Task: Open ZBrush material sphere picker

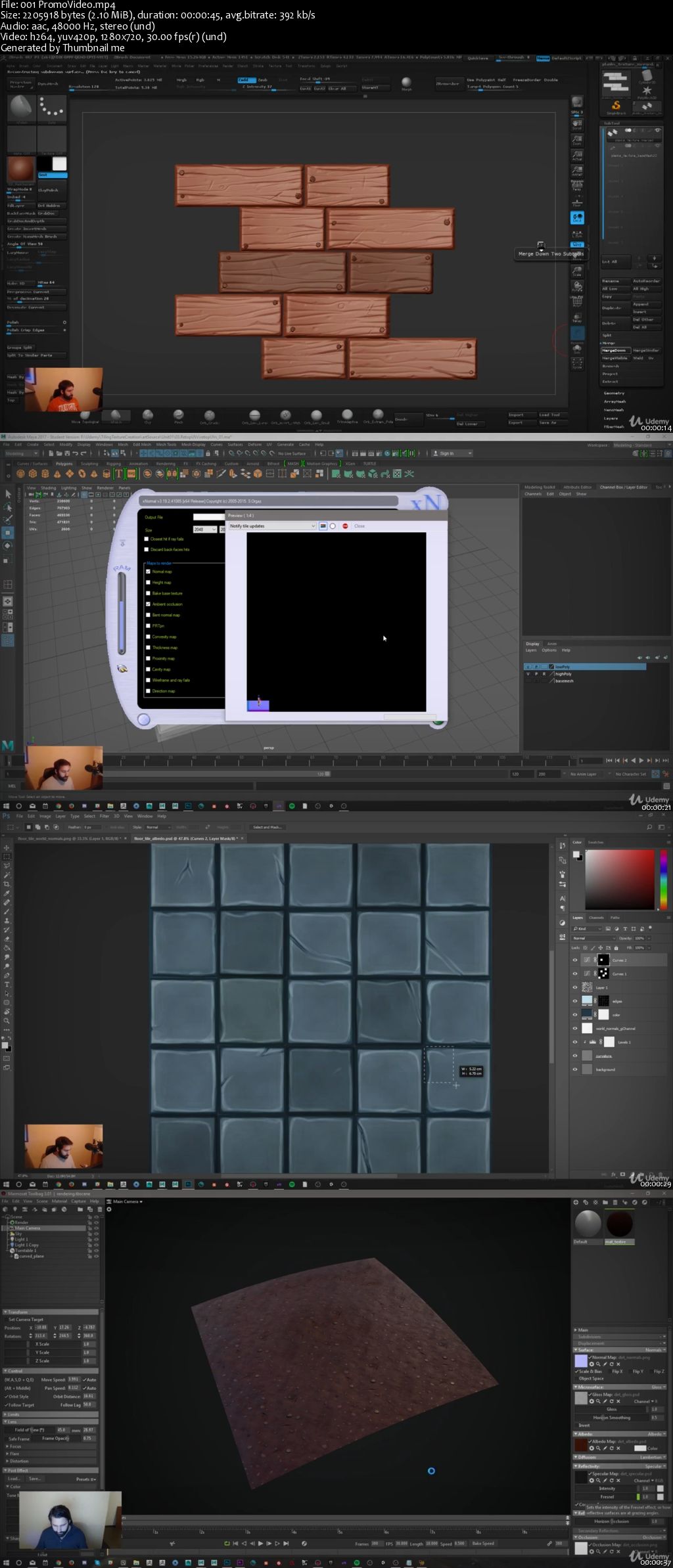Action: click(20, 169)
